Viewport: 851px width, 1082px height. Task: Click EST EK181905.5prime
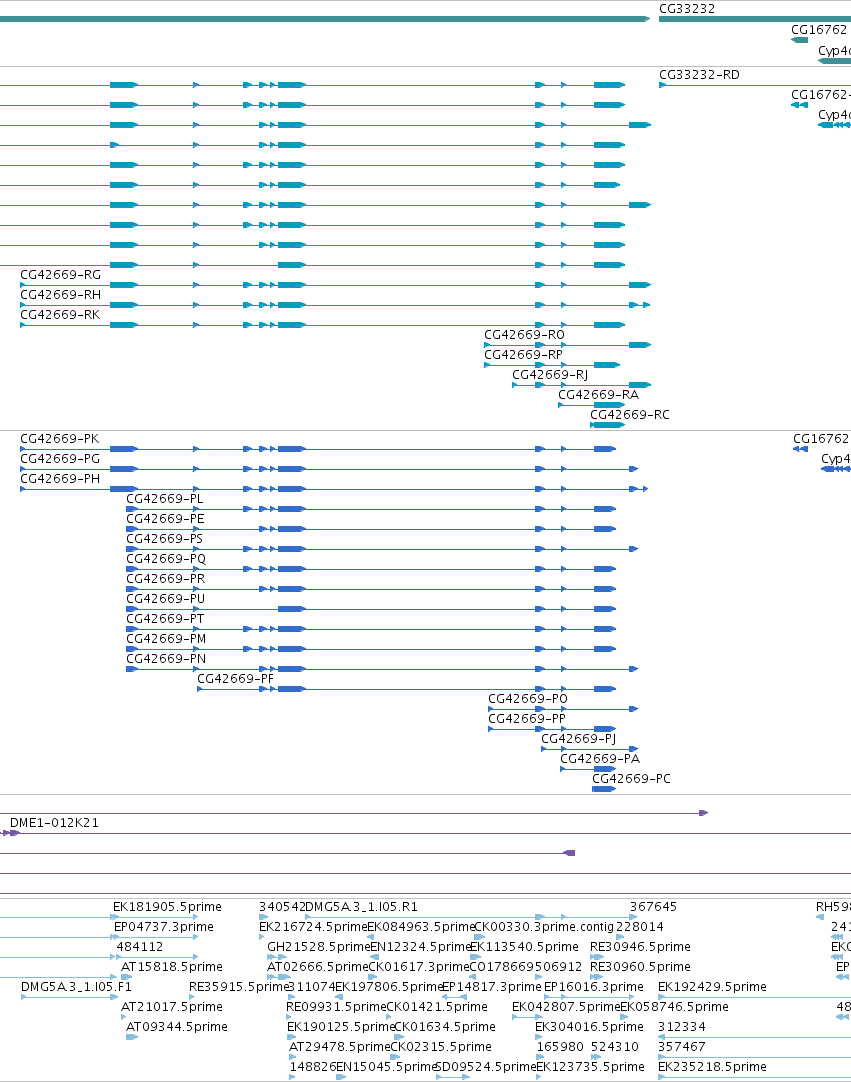pos(167,907)
